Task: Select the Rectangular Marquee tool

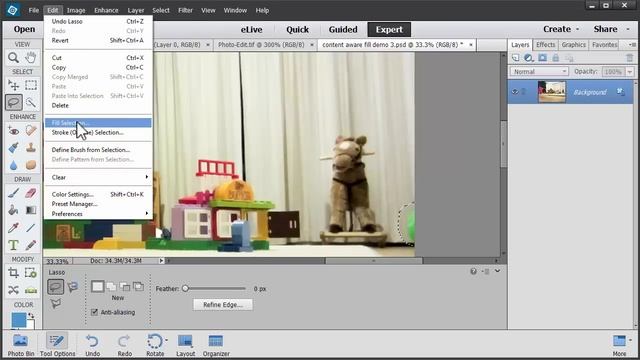Action: click(31, 85)
